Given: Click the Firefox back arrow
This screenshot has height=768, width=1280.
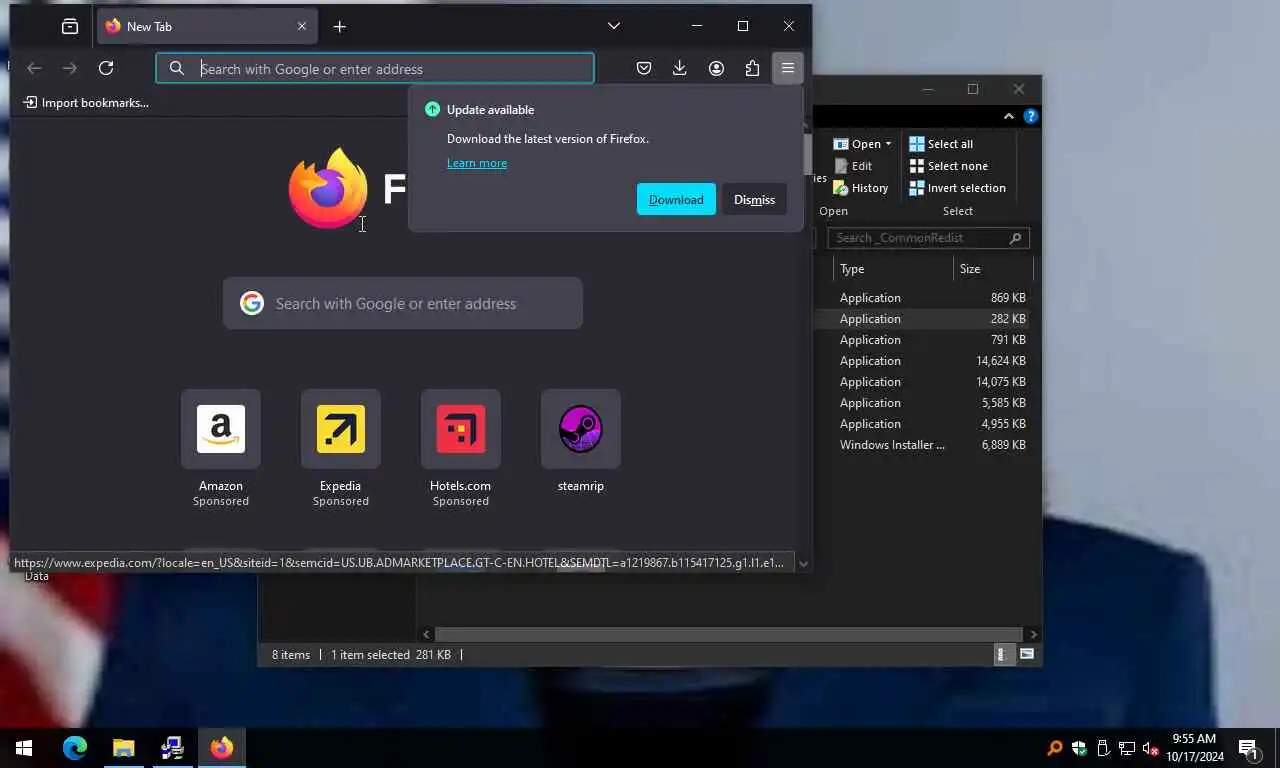Looking at the screenshot, I should (34, 69).
